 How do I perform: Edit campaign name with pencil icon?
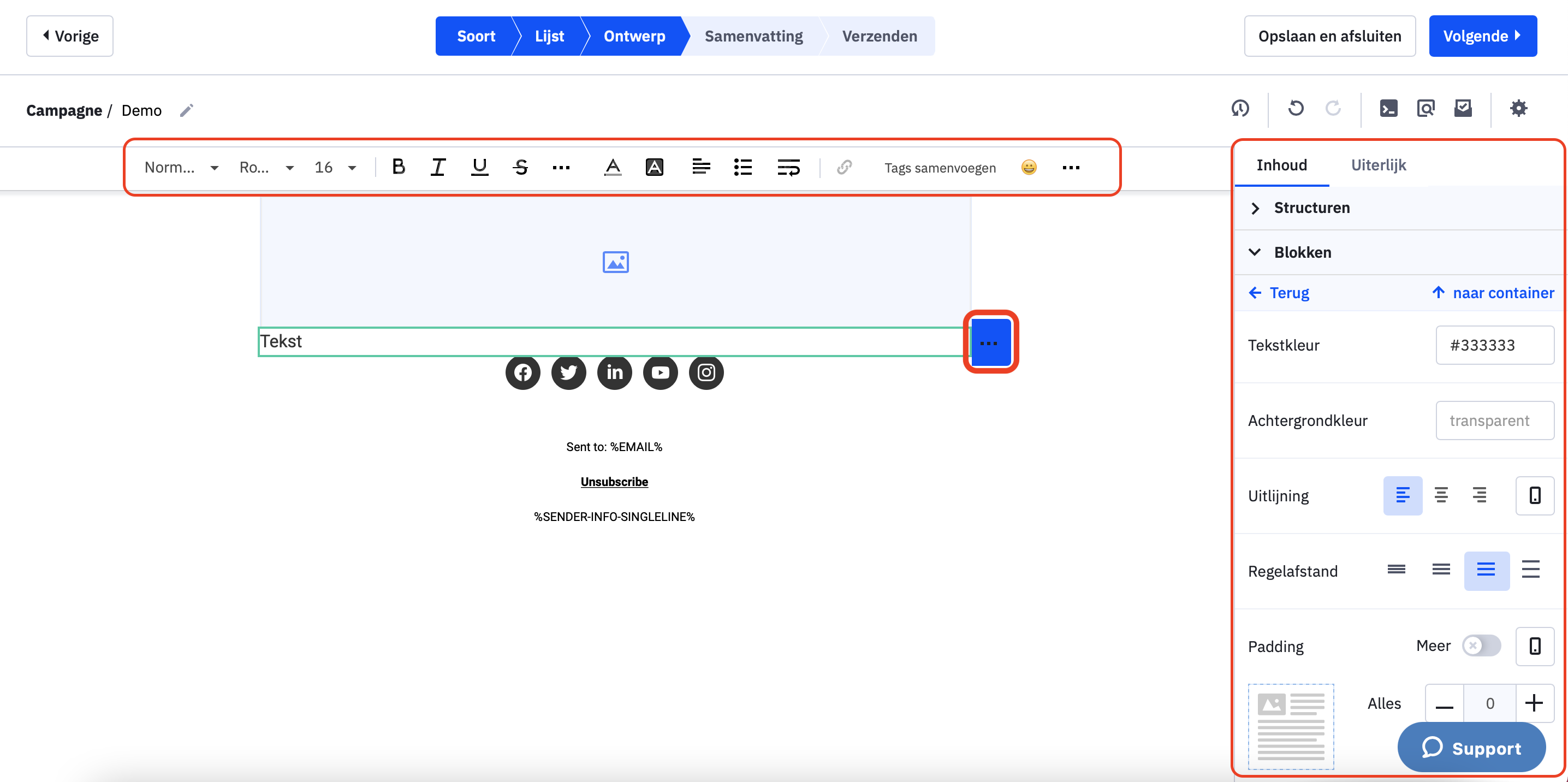point(186,110)
